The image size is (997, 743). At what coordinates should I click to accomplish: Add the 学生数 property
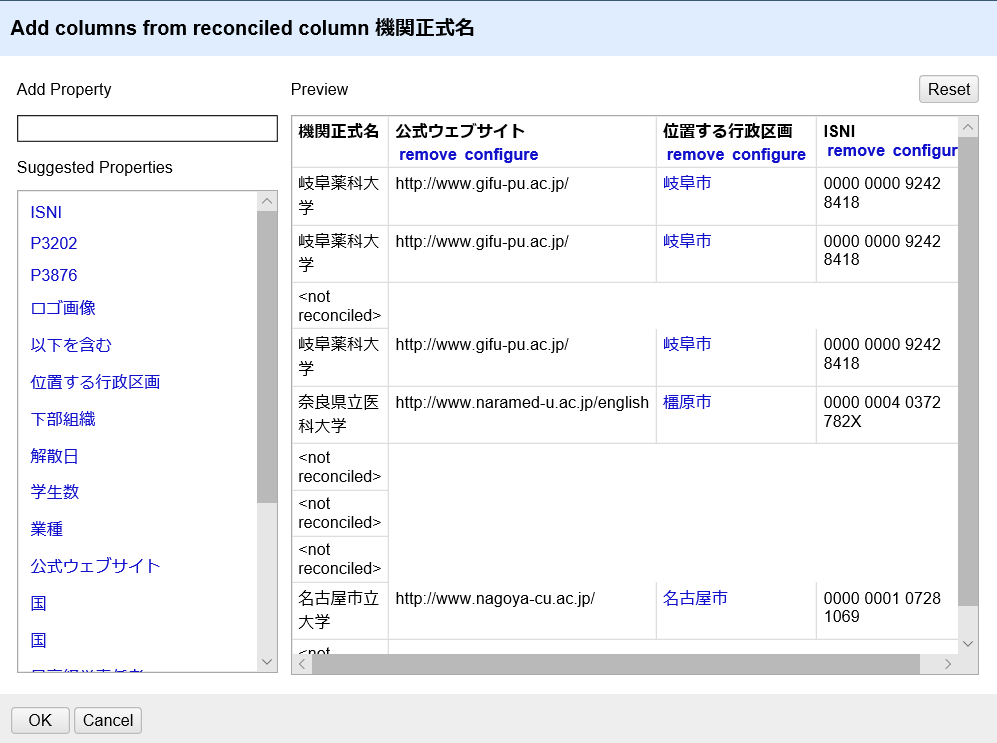(54, 492)
